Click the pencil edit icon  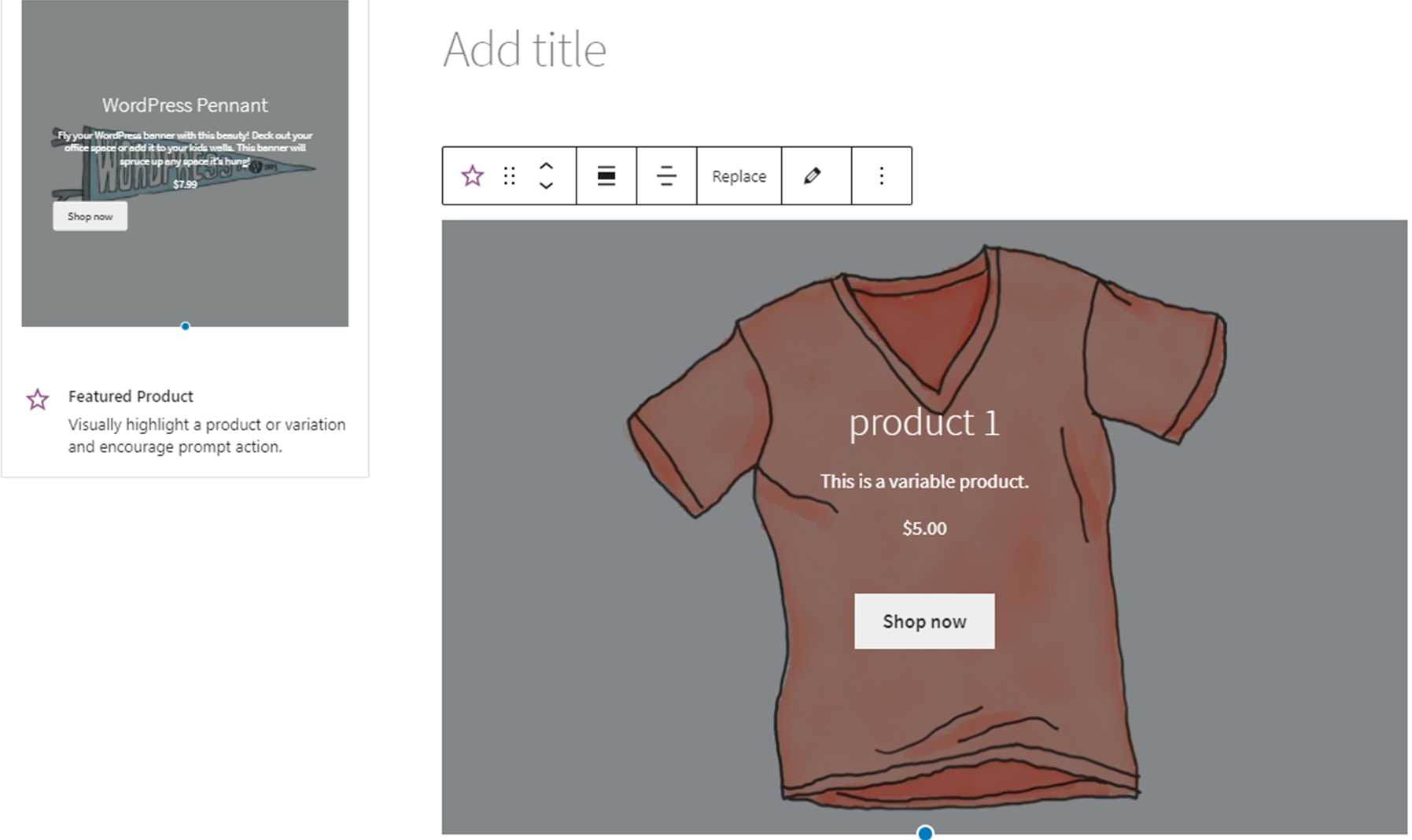coord(813,175)
